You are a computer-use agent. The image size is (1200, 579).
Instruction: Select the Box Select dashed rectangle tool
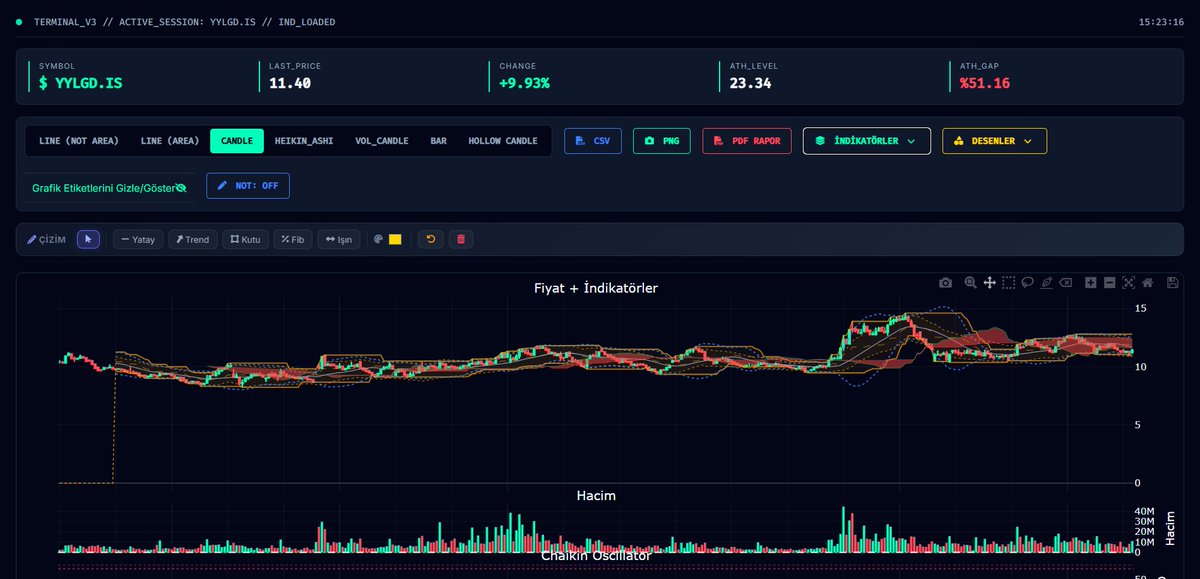click(1008, 283)
